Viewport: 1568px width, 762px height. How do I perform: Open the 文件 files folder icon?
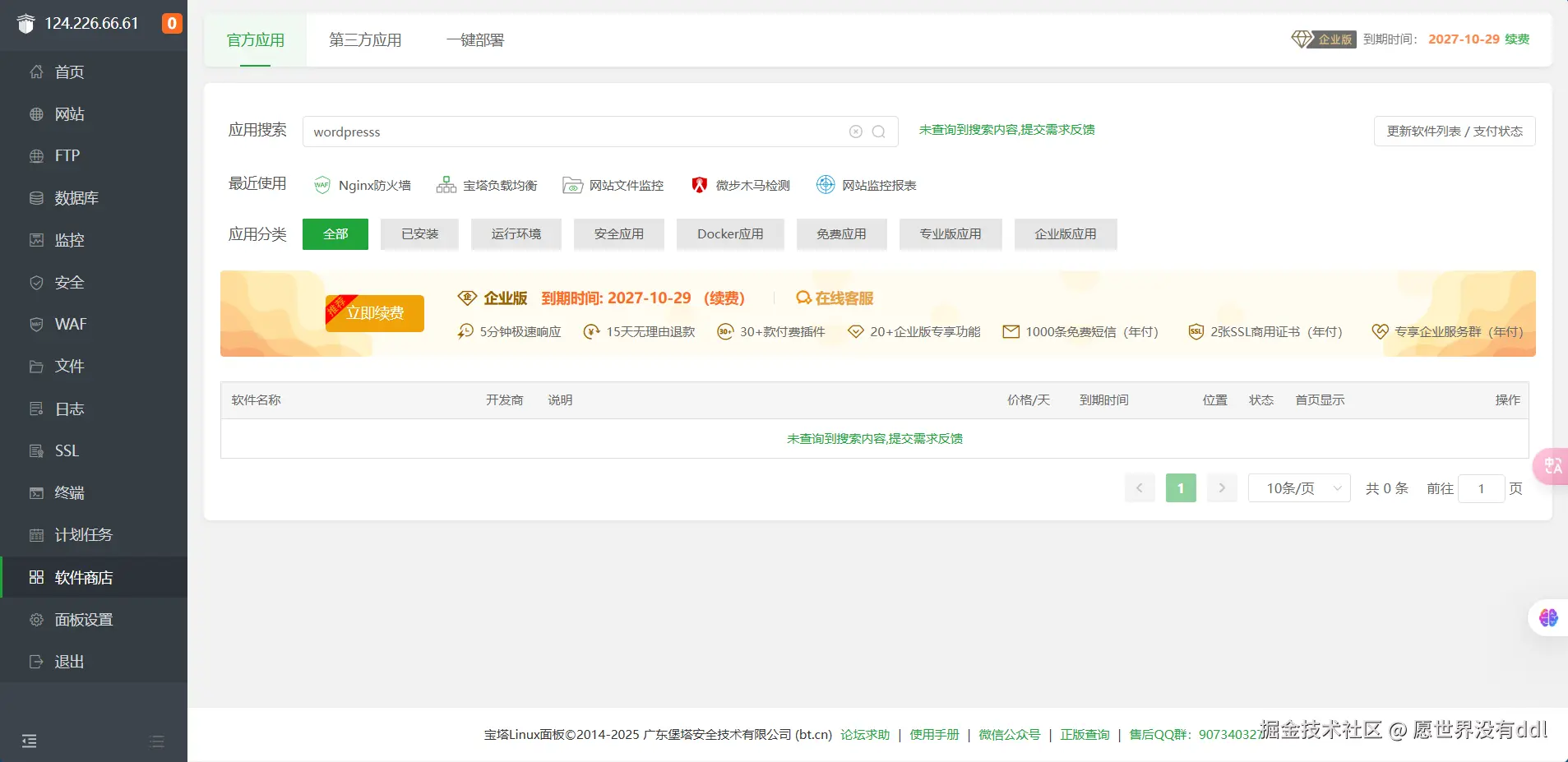pyautogui.click(x=36, y=367)
